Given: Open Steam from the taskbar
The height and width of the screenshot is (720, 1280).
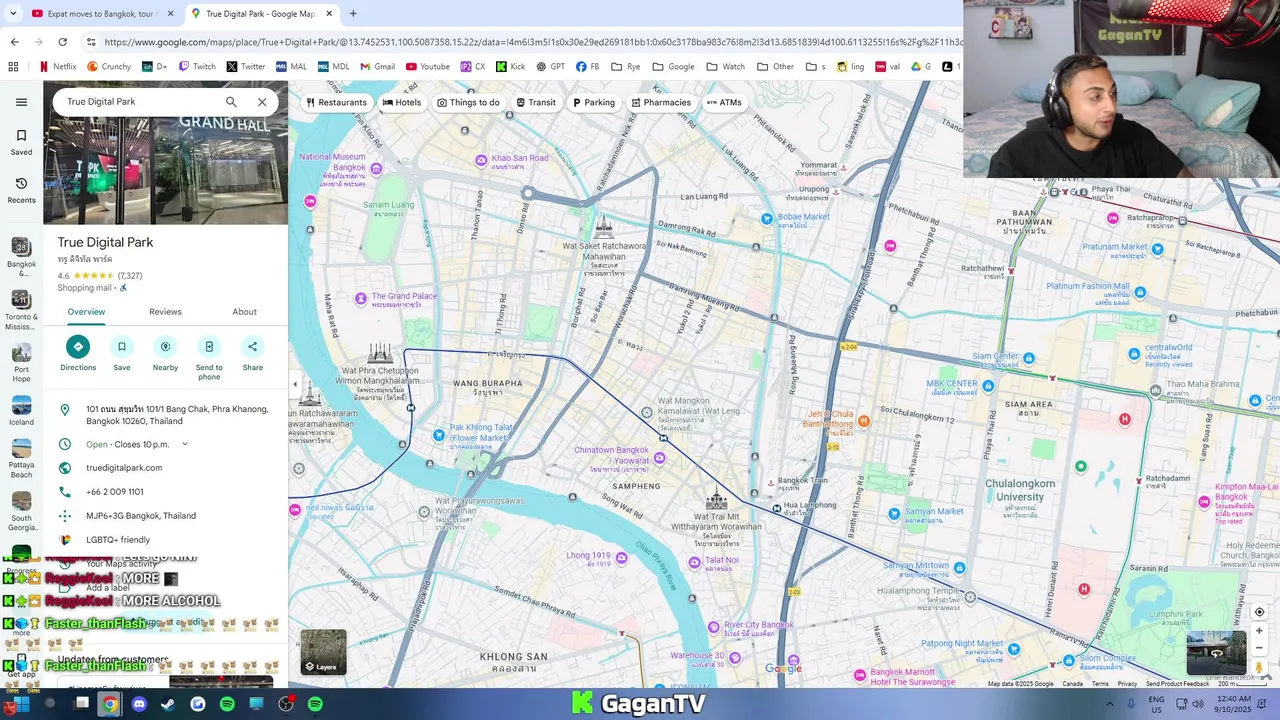Looking at the screenshot, I should (168, 704).
